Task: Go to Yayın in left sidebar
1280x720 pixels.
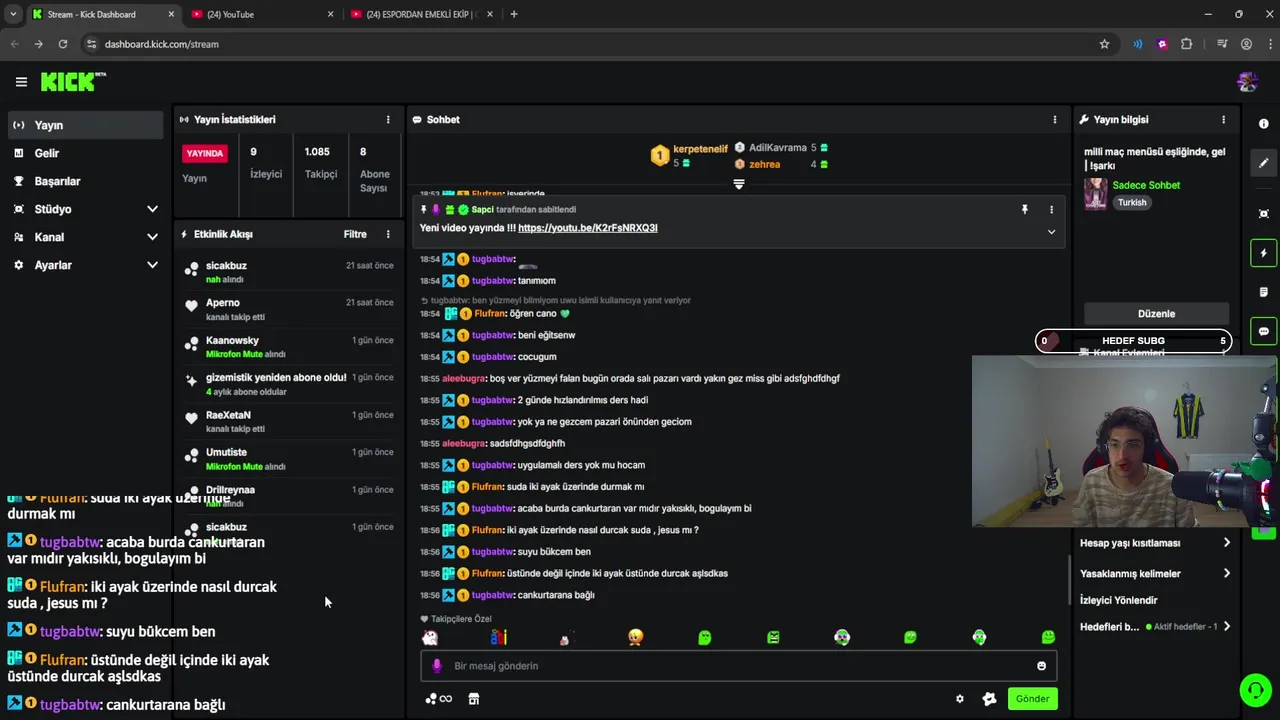Action: click(x=86, y=125)
